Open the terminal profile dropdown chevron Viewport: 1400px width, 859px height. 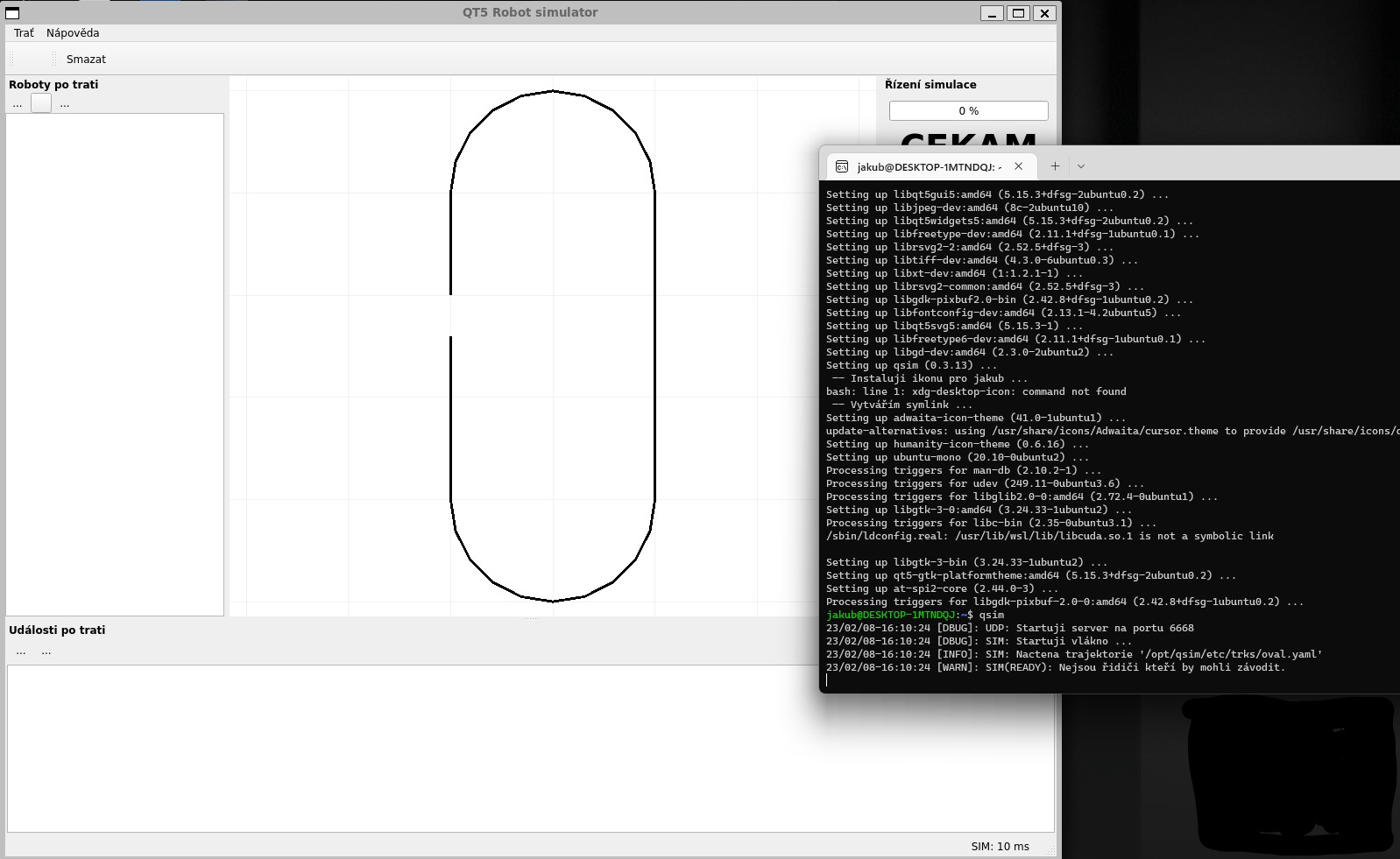(x=1081, y=166)
